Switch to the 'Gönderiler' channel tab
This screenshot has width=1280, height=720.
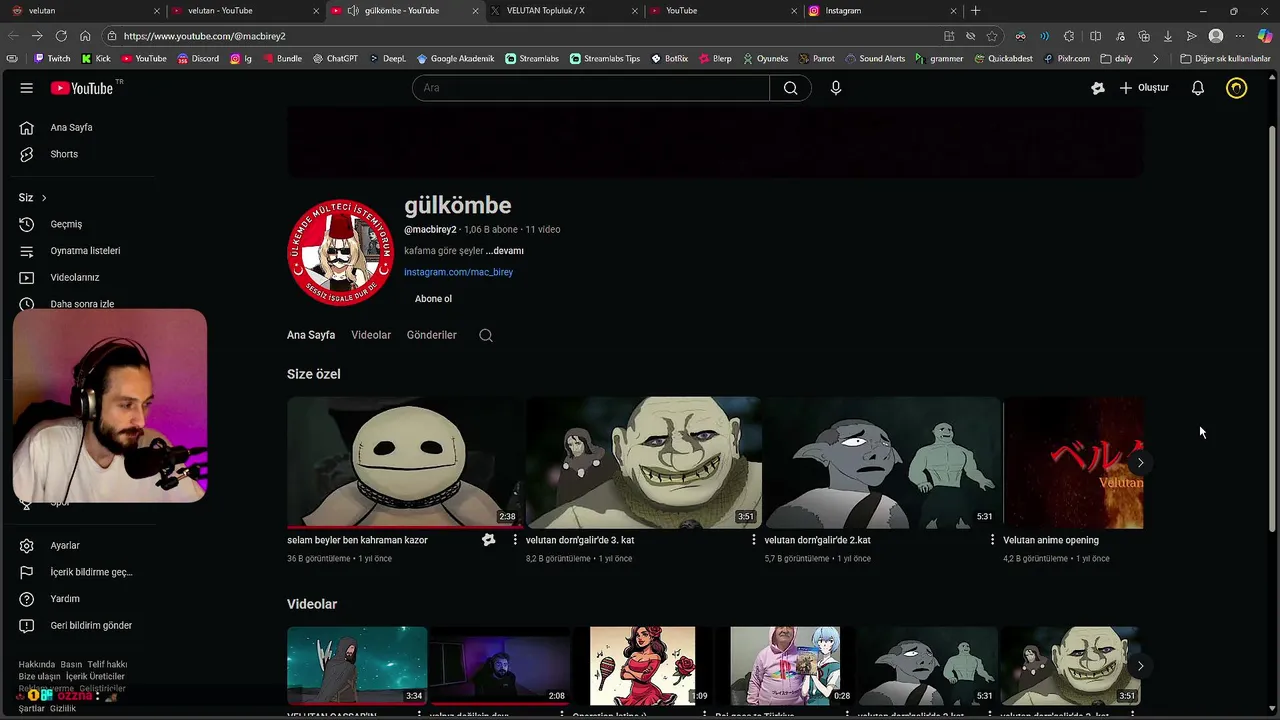point(432,335)
